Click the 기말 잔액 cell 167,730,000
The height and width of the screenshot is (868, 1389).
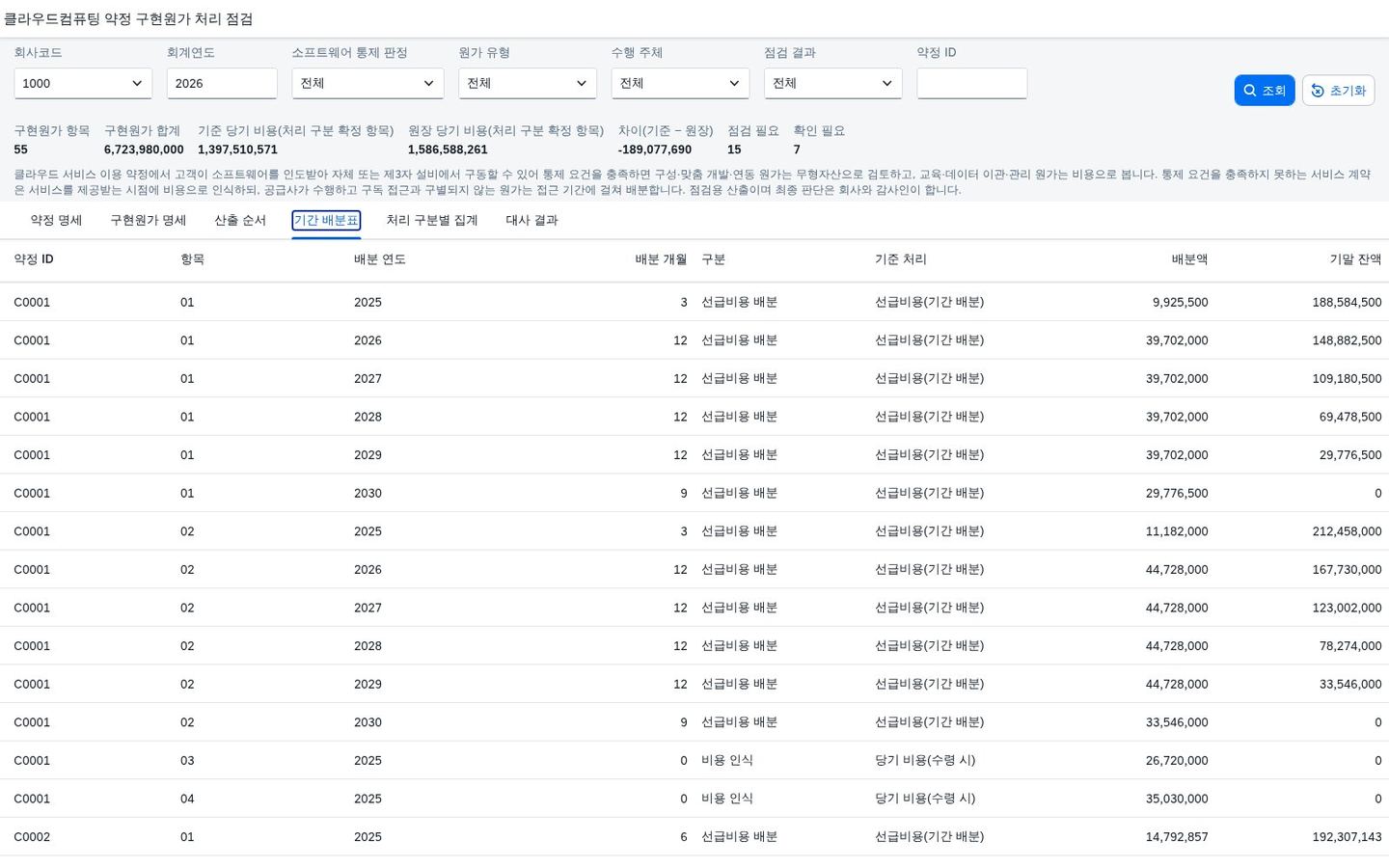[1347, 570]
